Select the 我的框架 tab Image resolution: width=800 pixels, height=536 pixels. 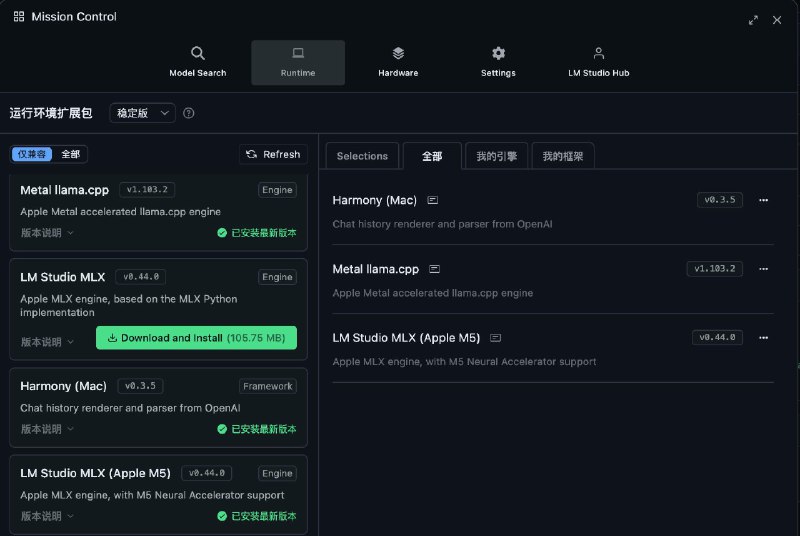563,156
